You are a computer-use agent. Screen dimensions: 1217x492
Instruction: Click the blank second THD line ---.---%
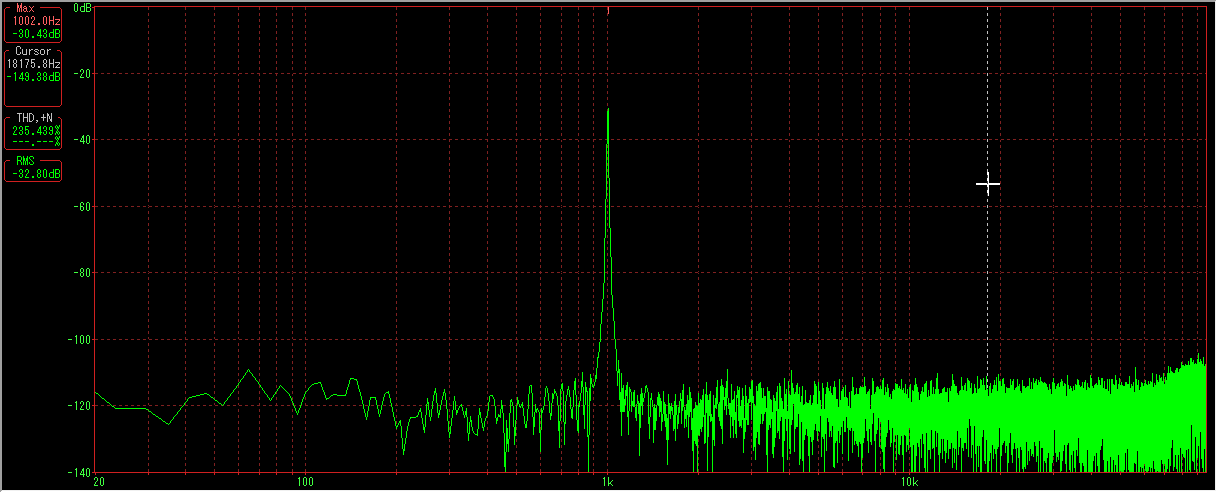(36, 141)
